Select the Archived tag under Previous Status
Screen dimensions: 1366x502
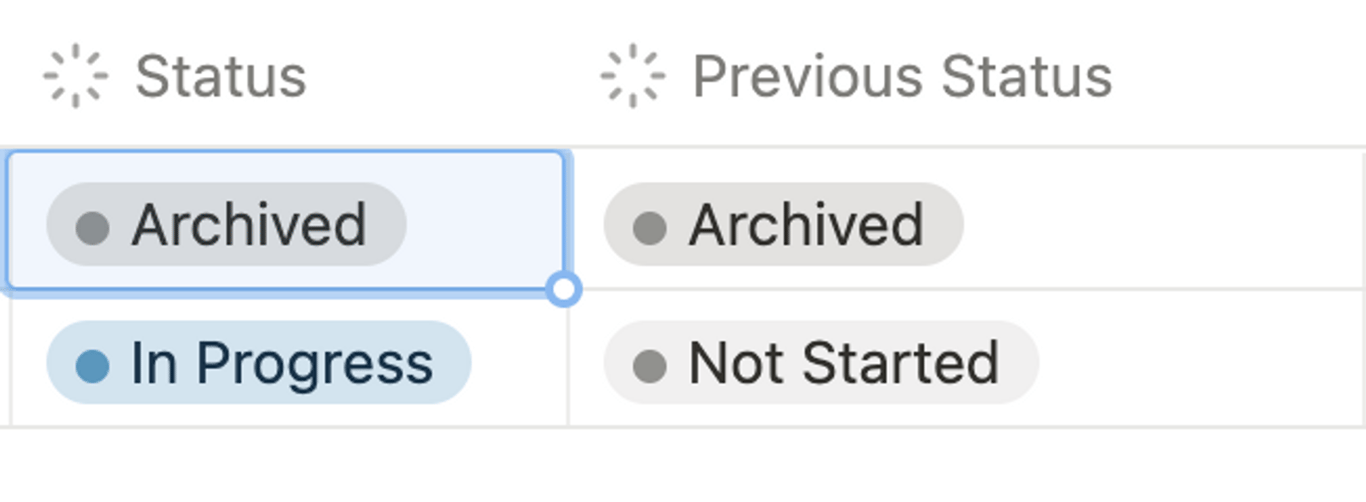[x=783, y=224]
